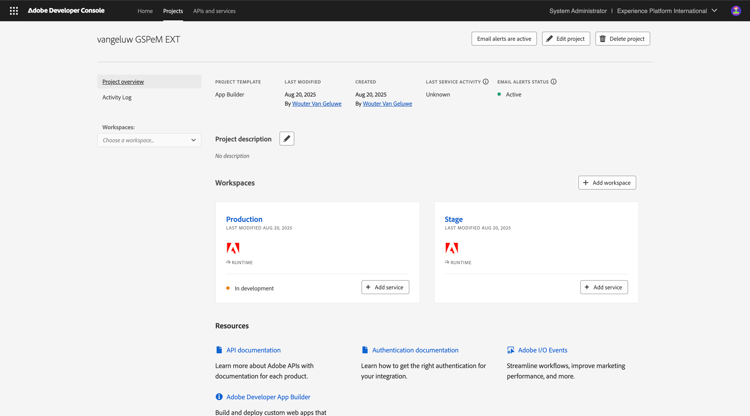The height and width of the screenshot is (416, 750).
Task: Click Add service in the Production workspace
Action: coord(385,287)
